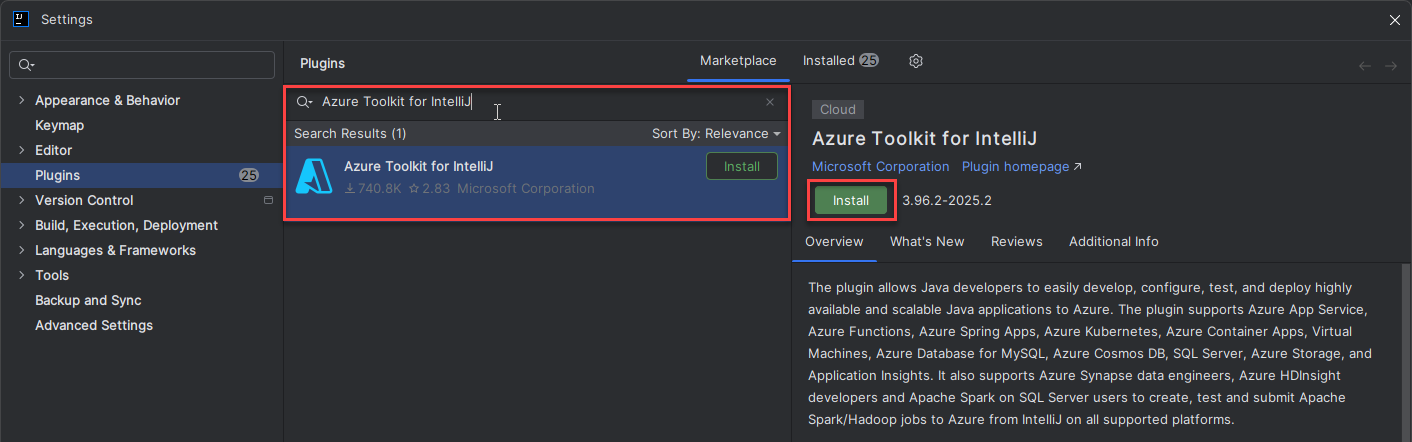Image resolution: width=1412 pixels, height=442 pixels.
Task: Select Keymap in settings tree
Action: pyautogui.click(x=59, y=125)
